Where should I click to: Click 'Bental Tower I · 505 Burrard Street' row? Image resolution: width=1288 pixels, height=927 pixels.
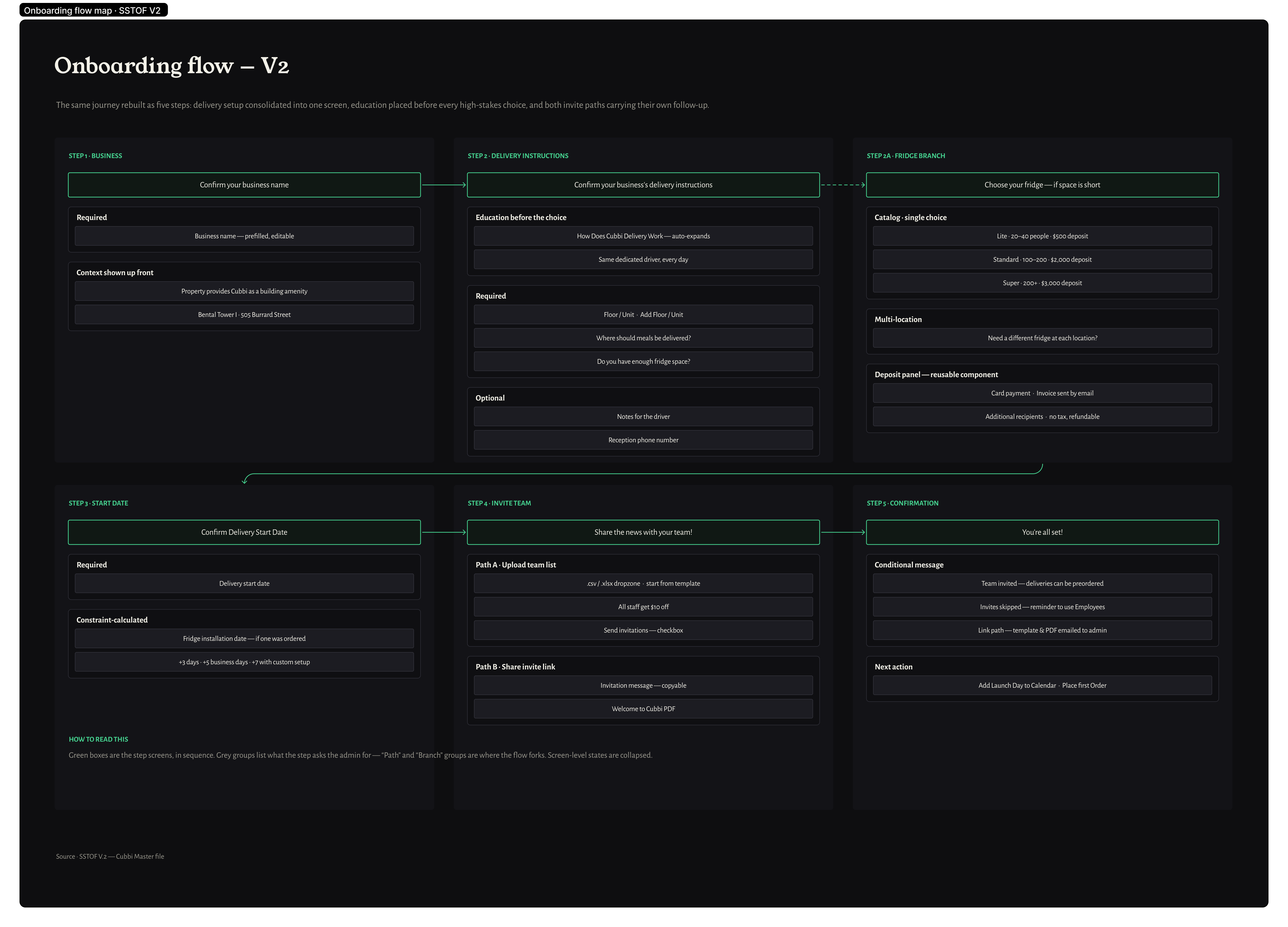click(x=244, y=315)
